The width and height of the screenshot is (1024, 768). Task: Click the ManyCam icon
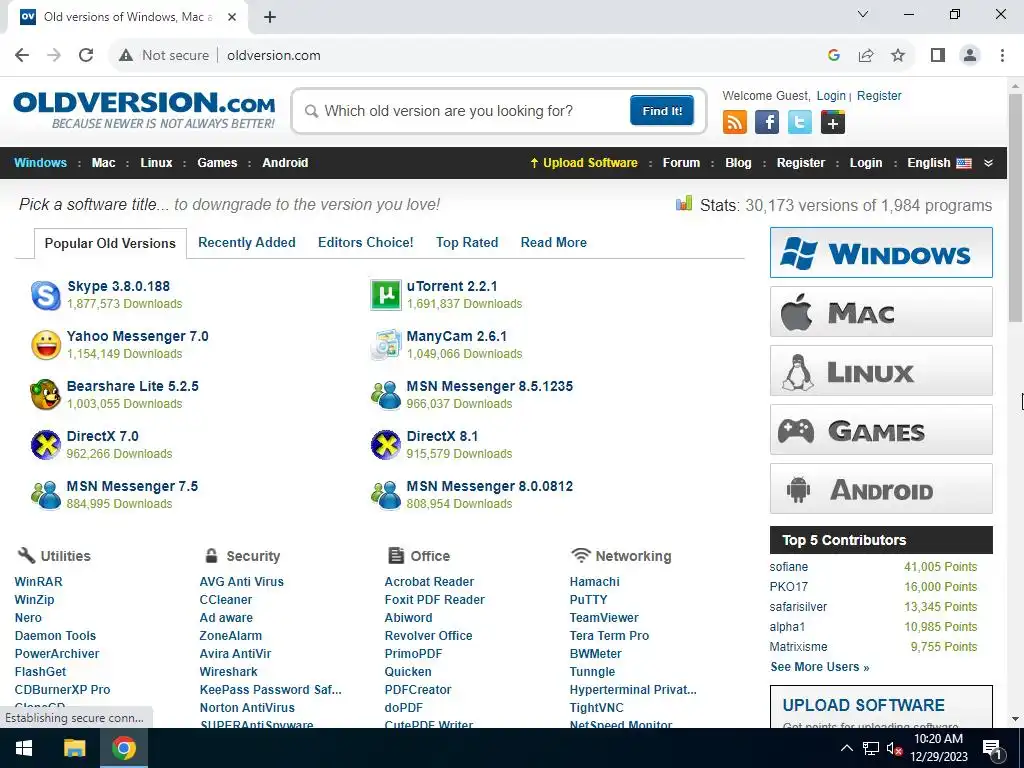385,345
